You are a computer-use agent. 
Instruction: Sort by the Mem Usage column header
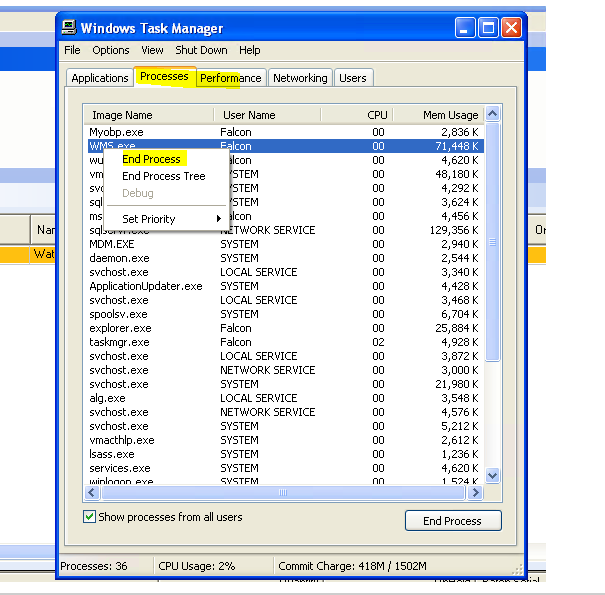(438, 115)
